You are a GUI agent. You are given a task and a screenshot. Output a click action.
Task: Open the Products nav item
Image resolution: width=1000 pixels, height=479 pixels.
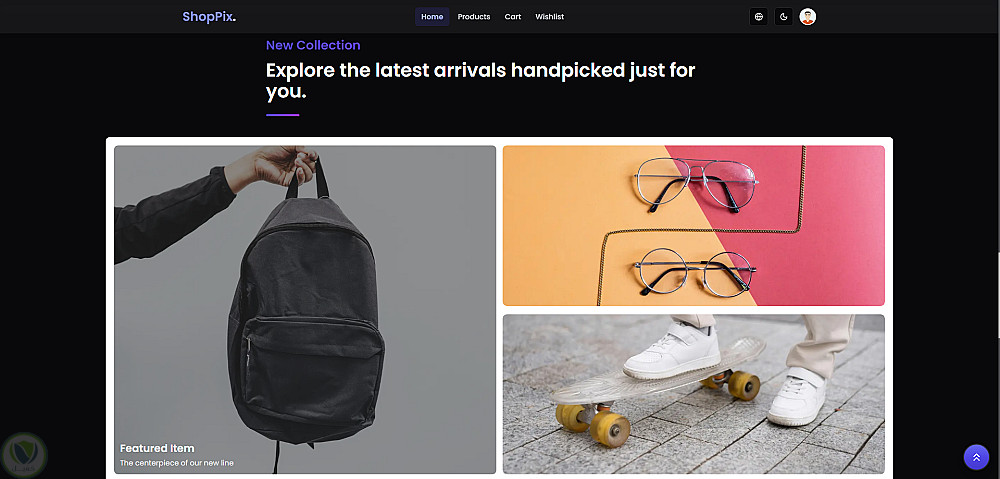pyautogui.click(x=474, y=17)
